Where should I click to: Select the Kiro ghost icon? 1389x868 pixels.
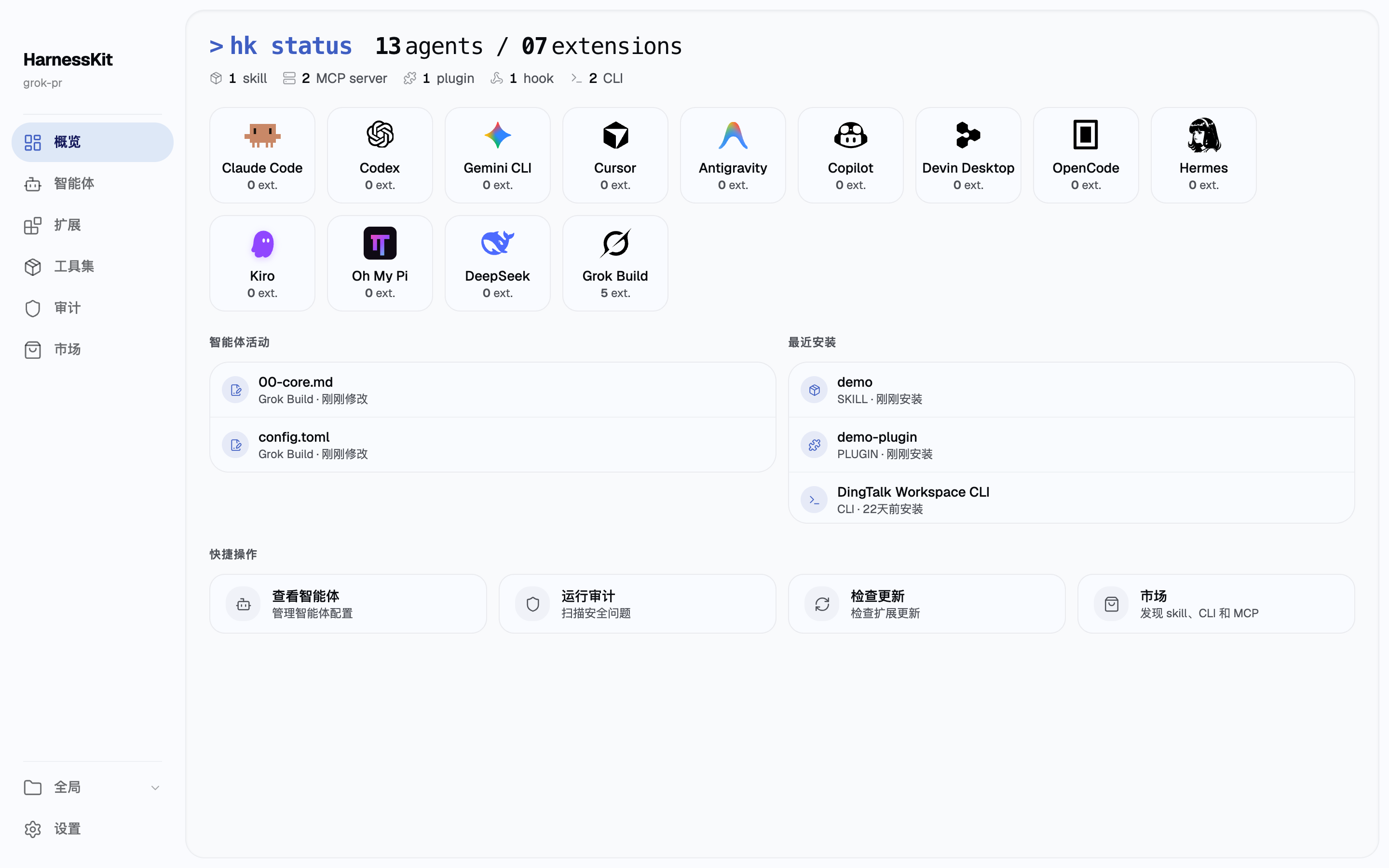(x=262, y=244)
